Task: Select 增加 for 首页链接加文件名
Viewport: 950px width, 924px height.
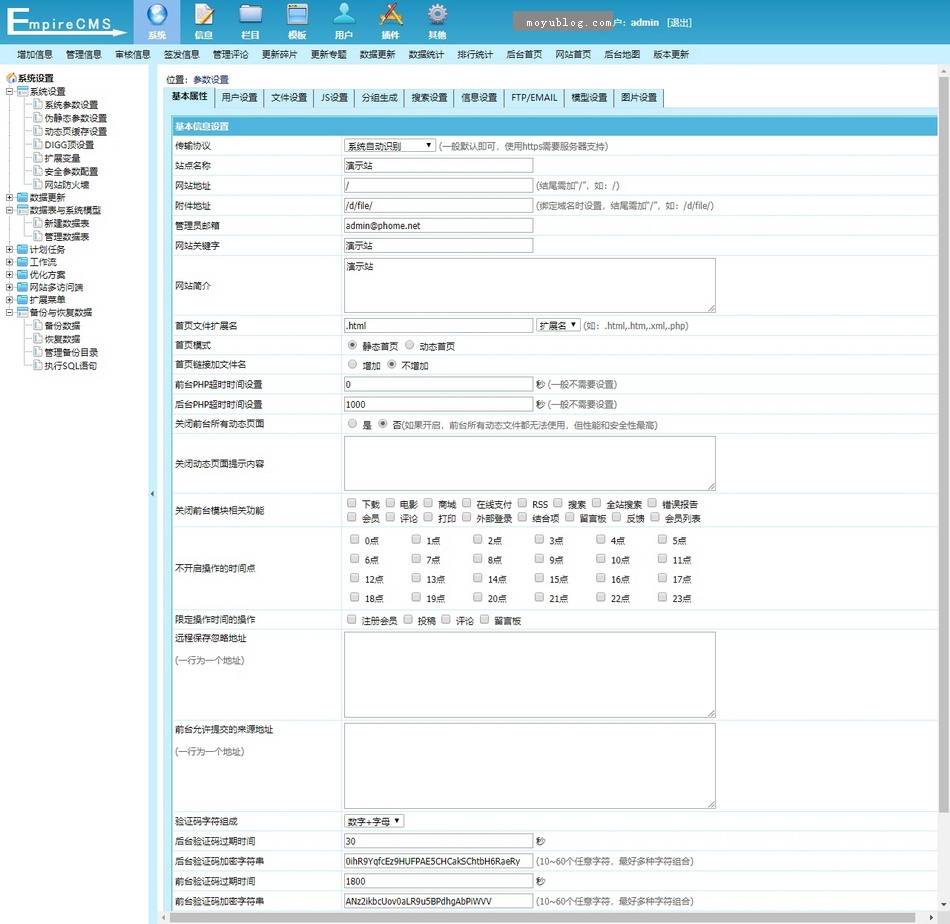Action: [352, 364]
